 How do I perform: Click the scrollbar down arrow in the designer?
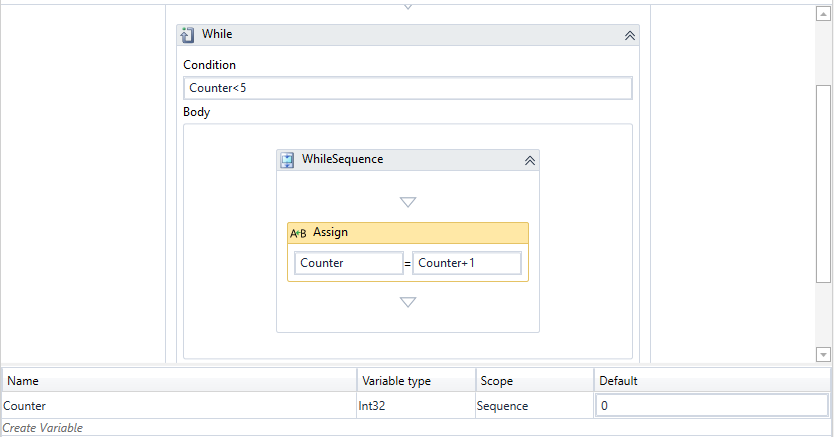(x=824, y=354)
